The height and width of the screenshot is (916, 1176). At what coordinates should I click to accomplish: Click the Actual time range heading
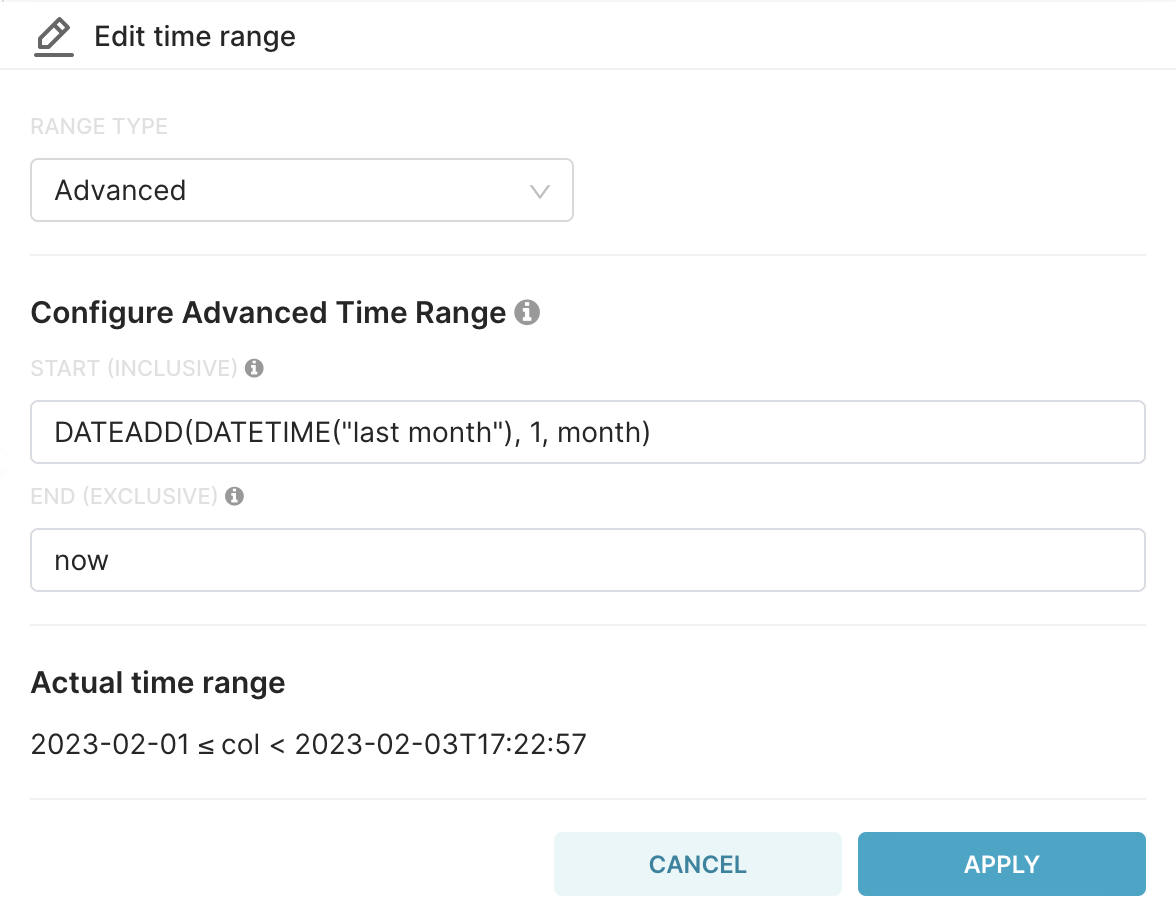tap(158, 682)
